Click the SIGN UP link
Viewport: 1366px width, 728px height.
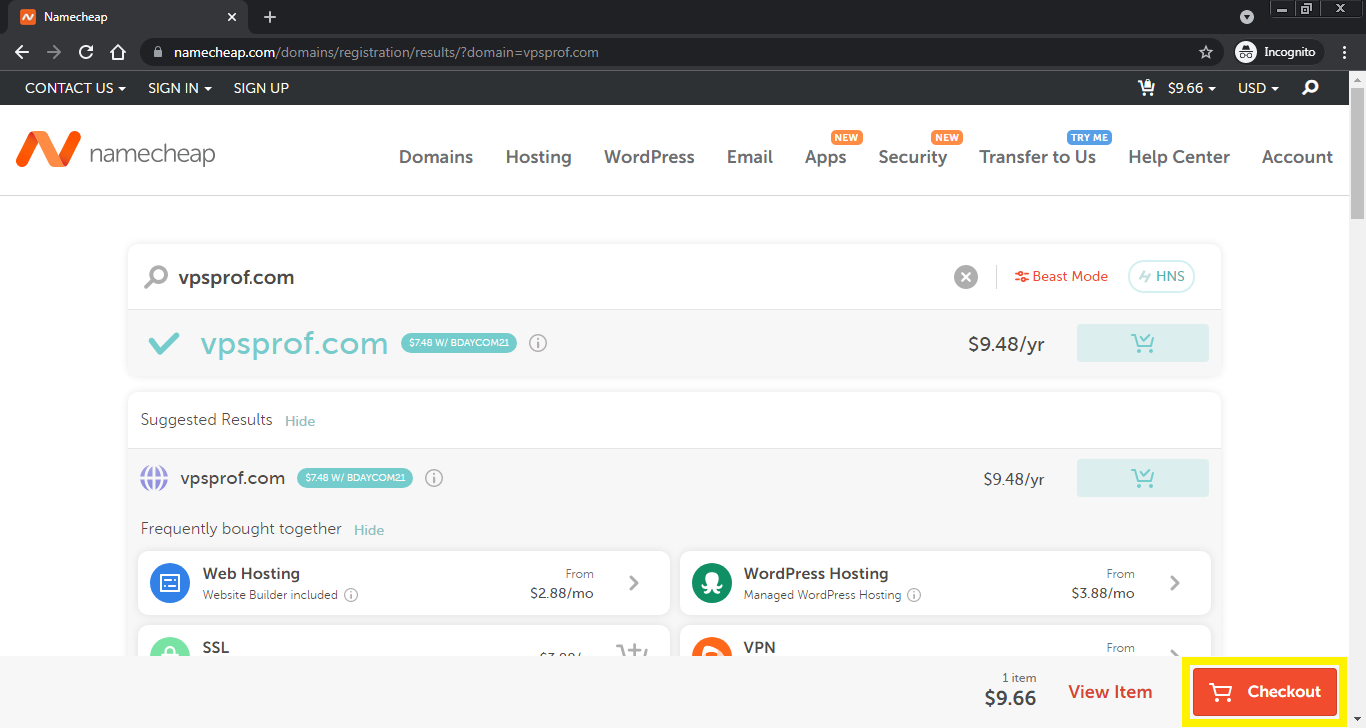tap(261, 88)
